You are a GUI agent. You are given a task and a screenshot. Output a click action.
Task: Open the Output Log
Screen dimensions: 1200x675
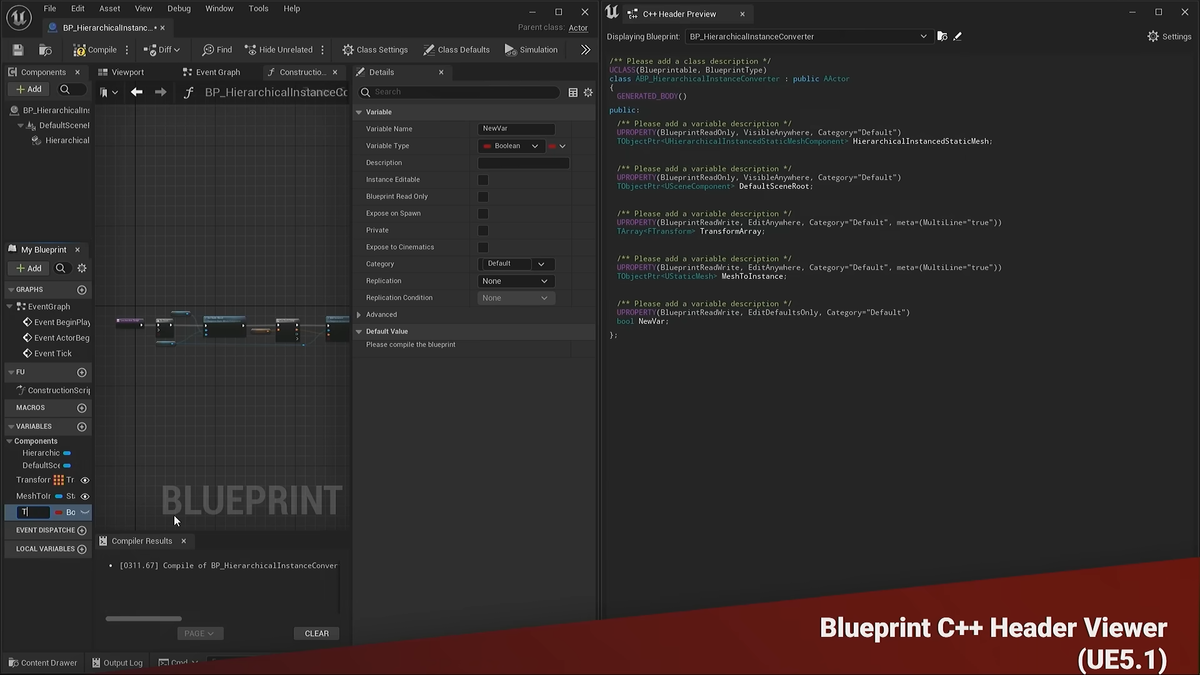point(117,663)
